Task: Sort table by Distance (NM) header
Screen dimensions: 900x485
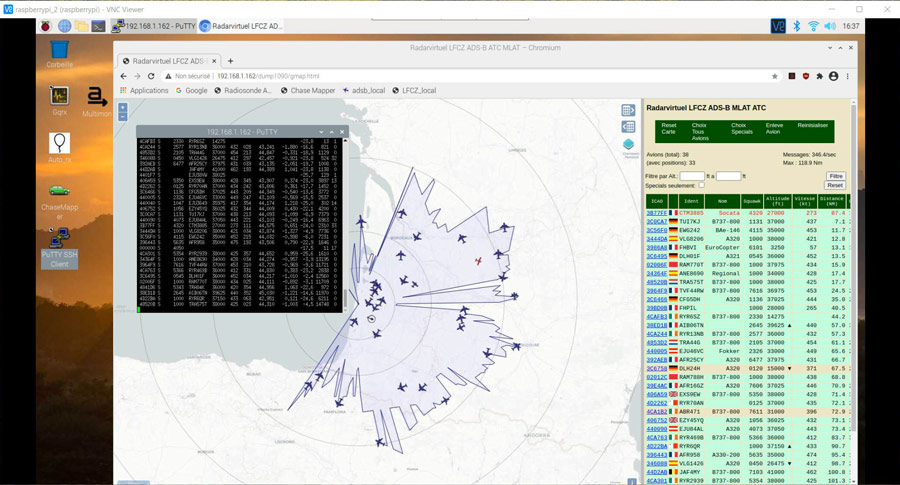Action: point(831,201)
